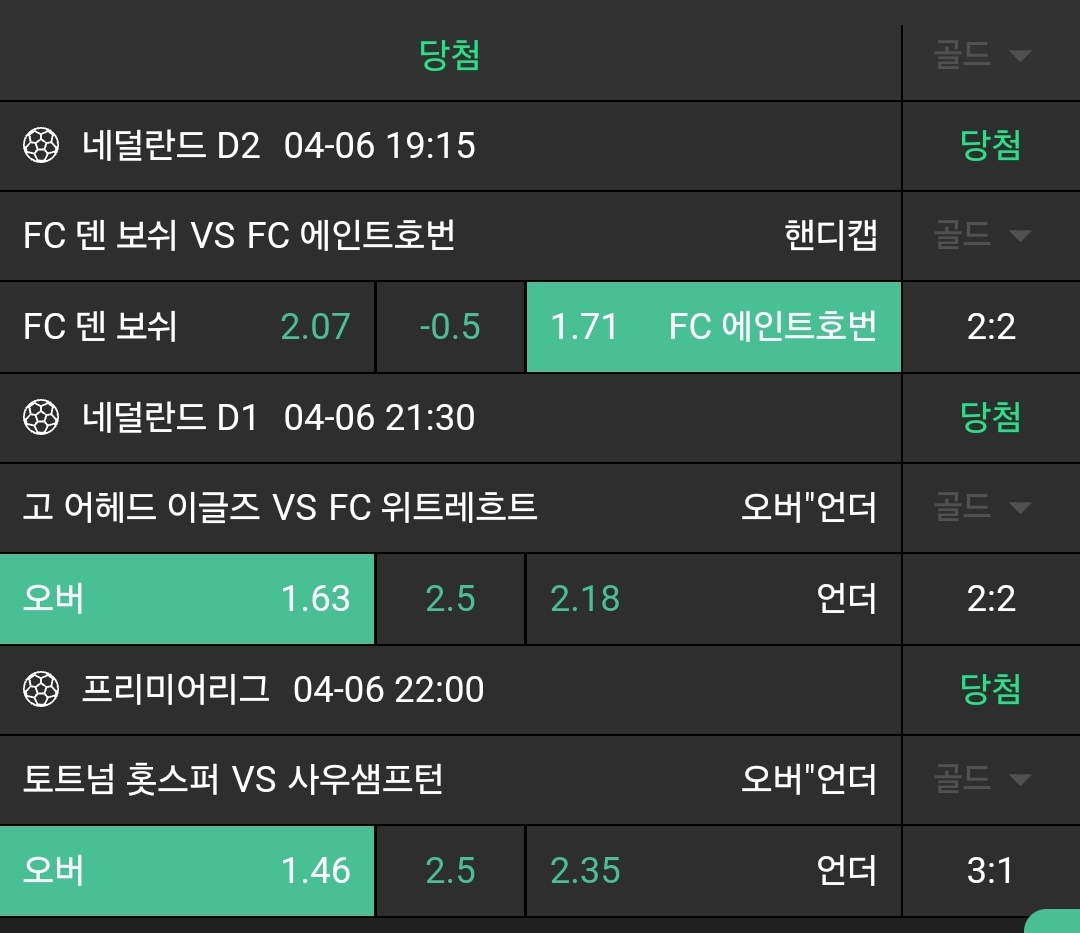Click 당첨 status for 프리미어리그 match
This screenshot has width=1080, height=933.
click(x=990, y=689)
